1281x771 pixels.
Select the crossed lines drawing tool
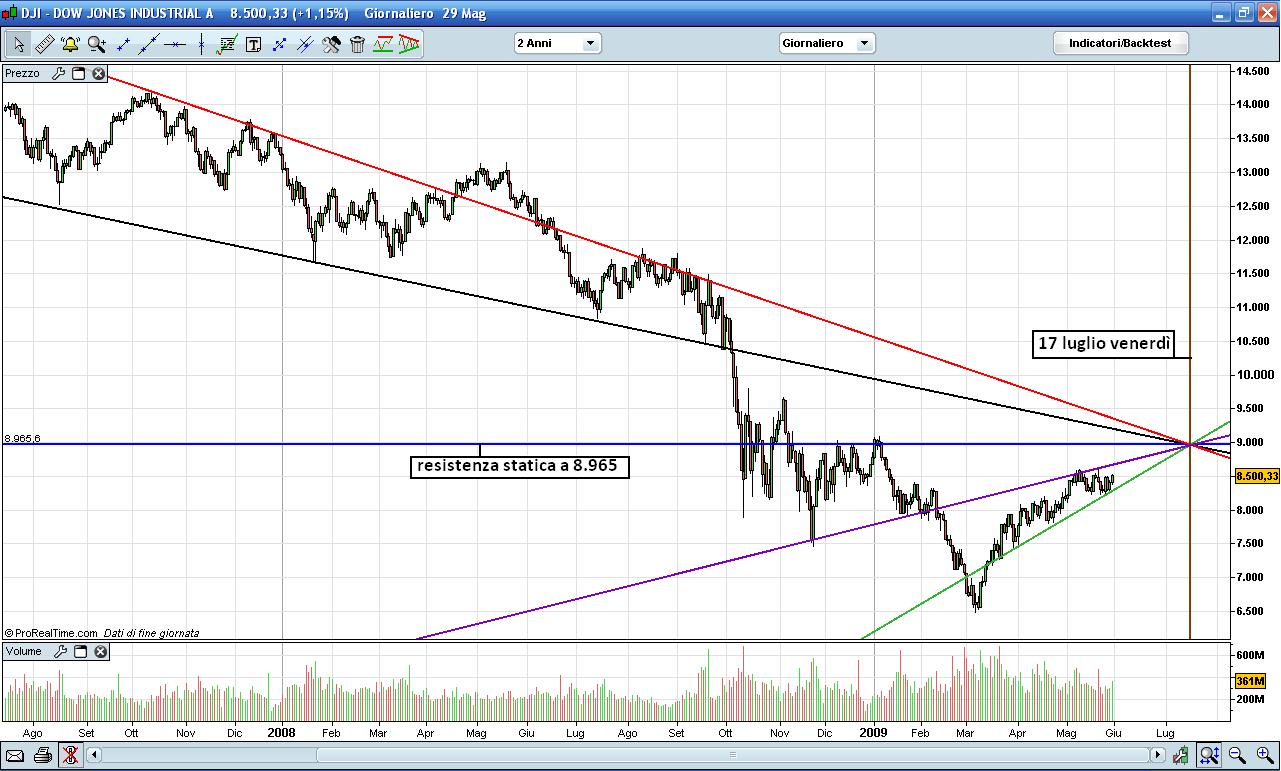coord(305,44)
